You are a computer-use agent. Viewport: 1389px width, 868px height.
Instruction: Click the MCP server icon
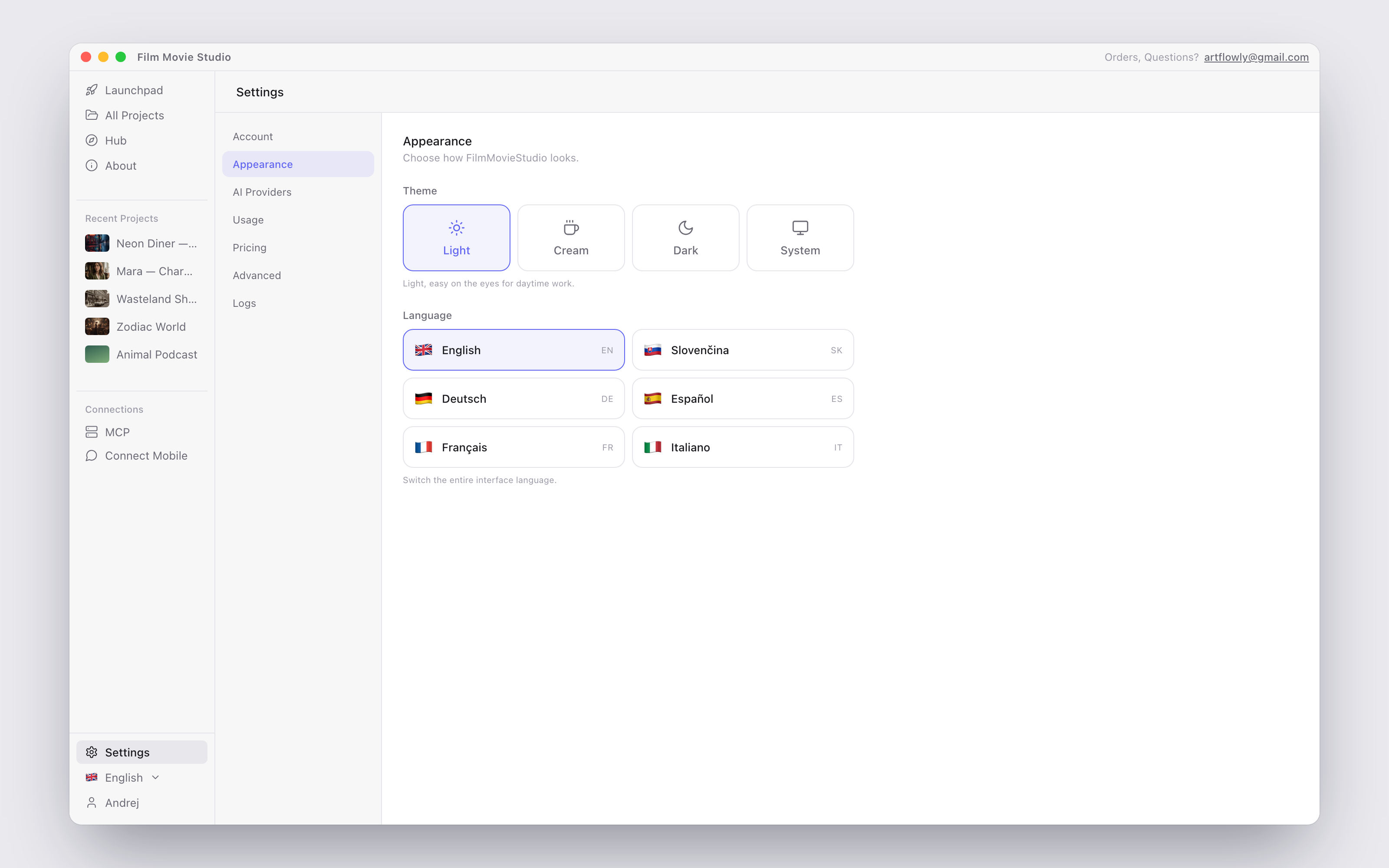coord(91,432)
